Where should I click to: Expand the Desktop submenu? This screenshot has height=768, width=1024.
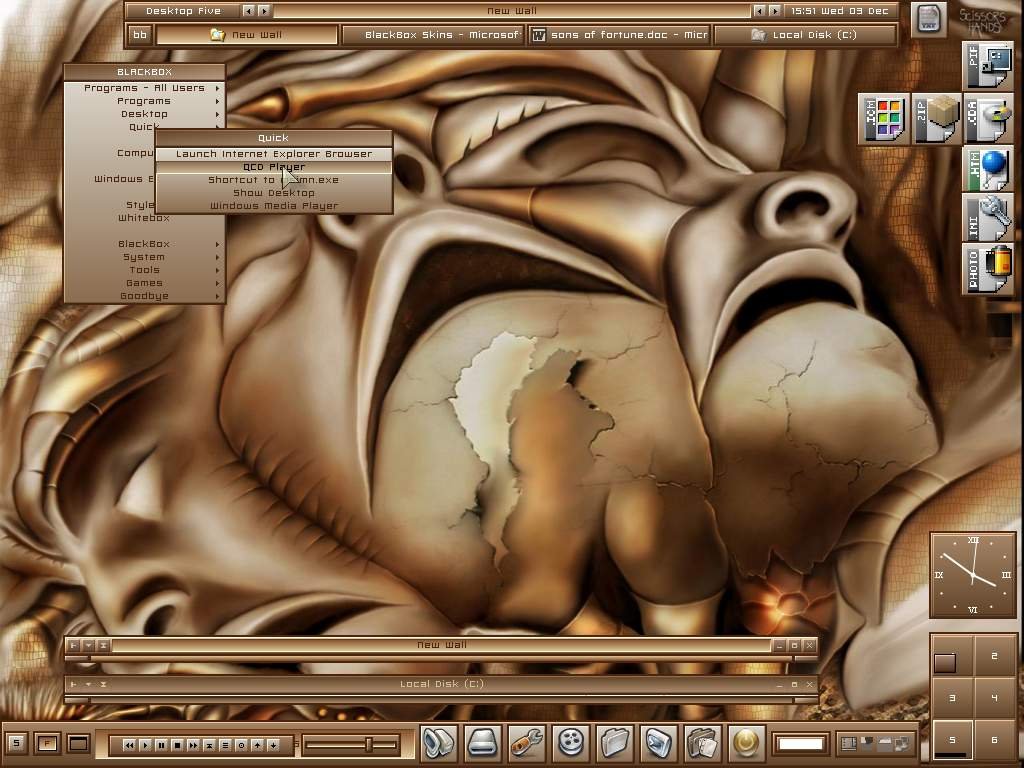point(144,114)
